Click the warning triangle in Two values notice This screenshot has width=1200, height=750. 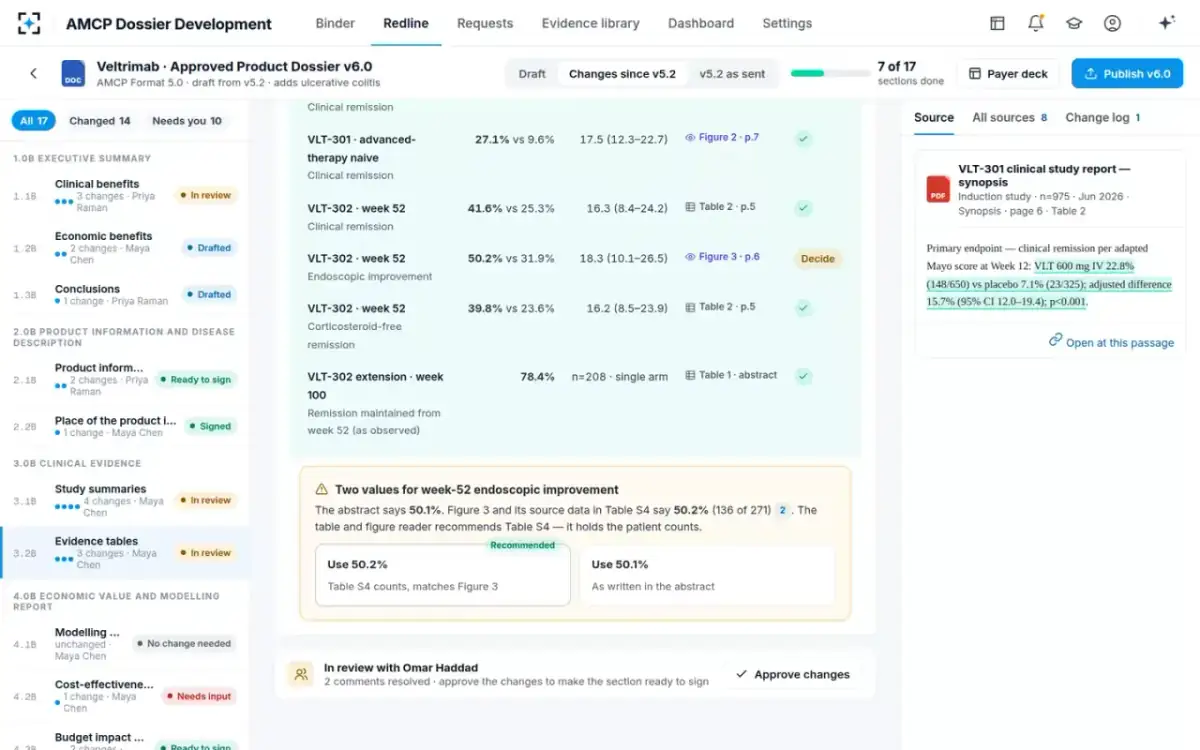click(x=322, y=490)
